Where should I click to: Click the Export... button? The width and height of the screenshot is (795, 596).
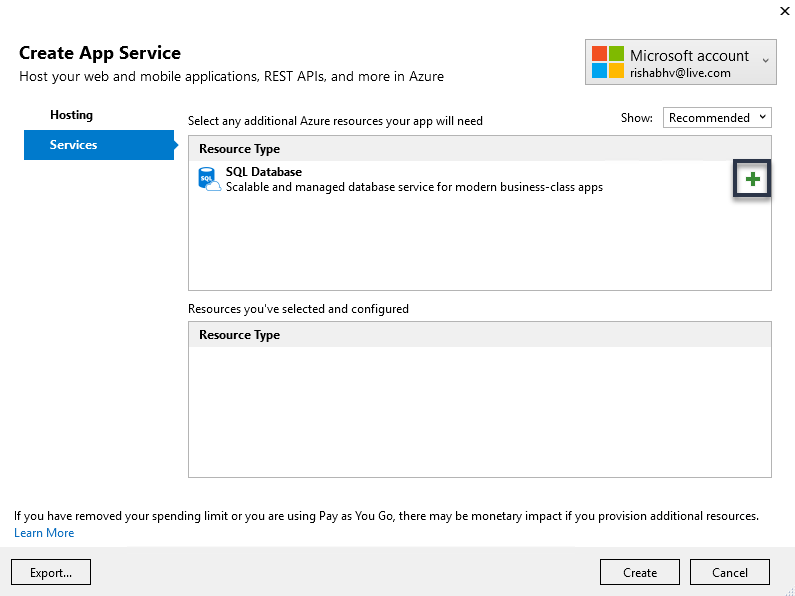(x=51, y=572)
